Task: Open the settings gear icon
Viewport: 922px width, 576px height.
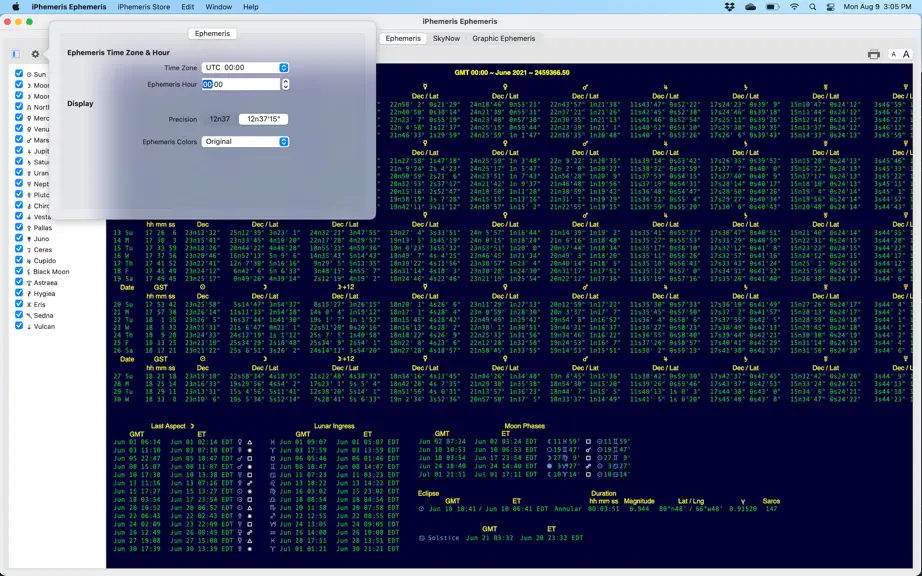Action: coord(35,54)
